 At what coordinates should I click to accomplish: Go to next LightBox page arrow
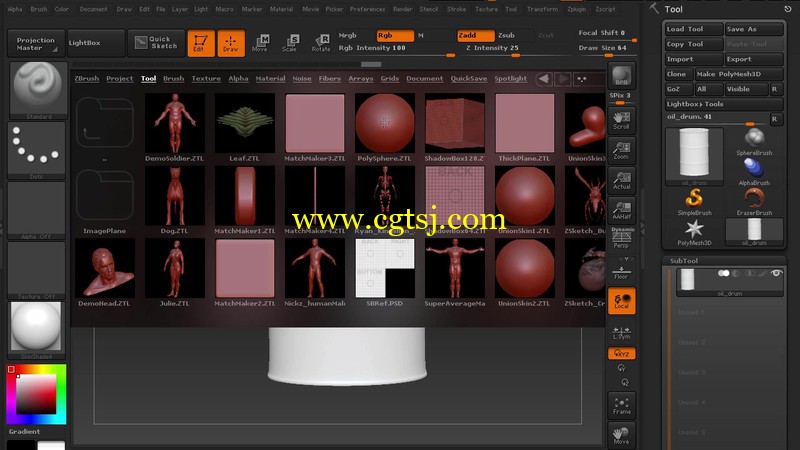point(563,79)
